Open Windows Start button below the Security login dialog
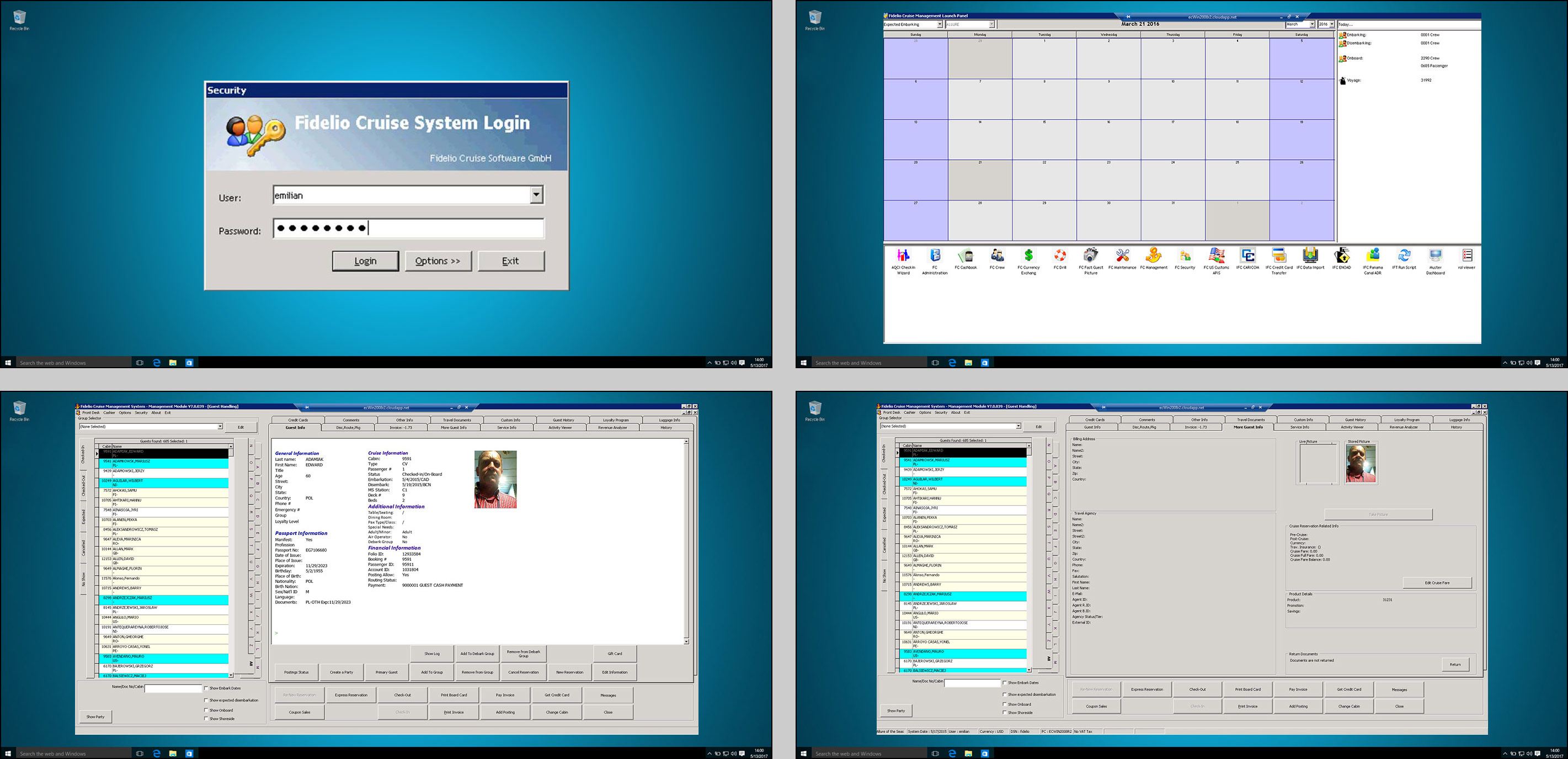This screenshot has height=759, width=1568. point(8,363)
